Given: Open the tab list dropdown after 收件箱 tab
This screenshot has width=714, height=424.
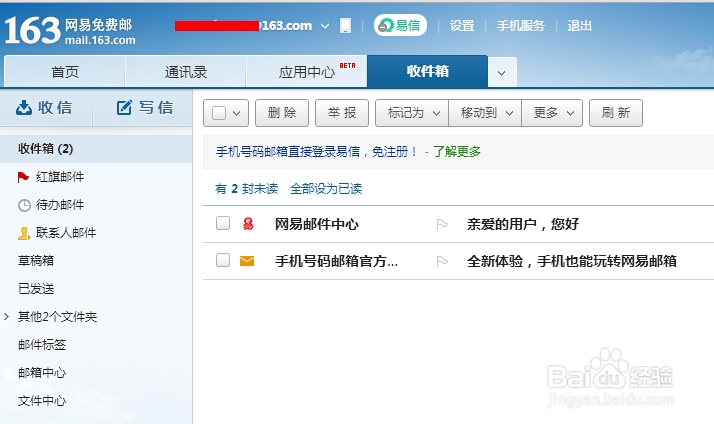Looking at the screenshot, I should (x=502, y=72).
